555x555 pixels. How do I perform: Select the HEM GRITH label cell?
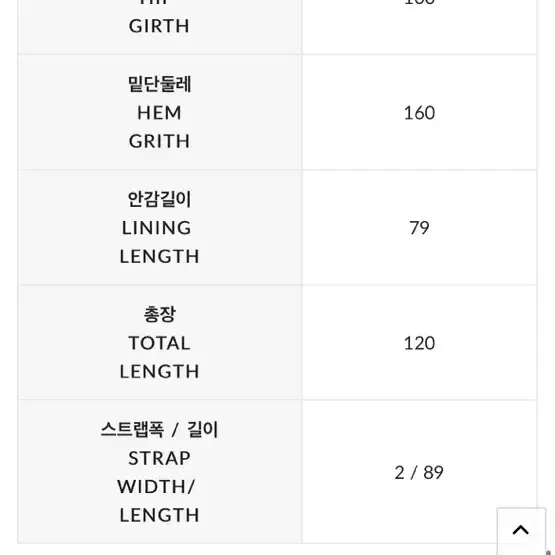pos(160,112)
